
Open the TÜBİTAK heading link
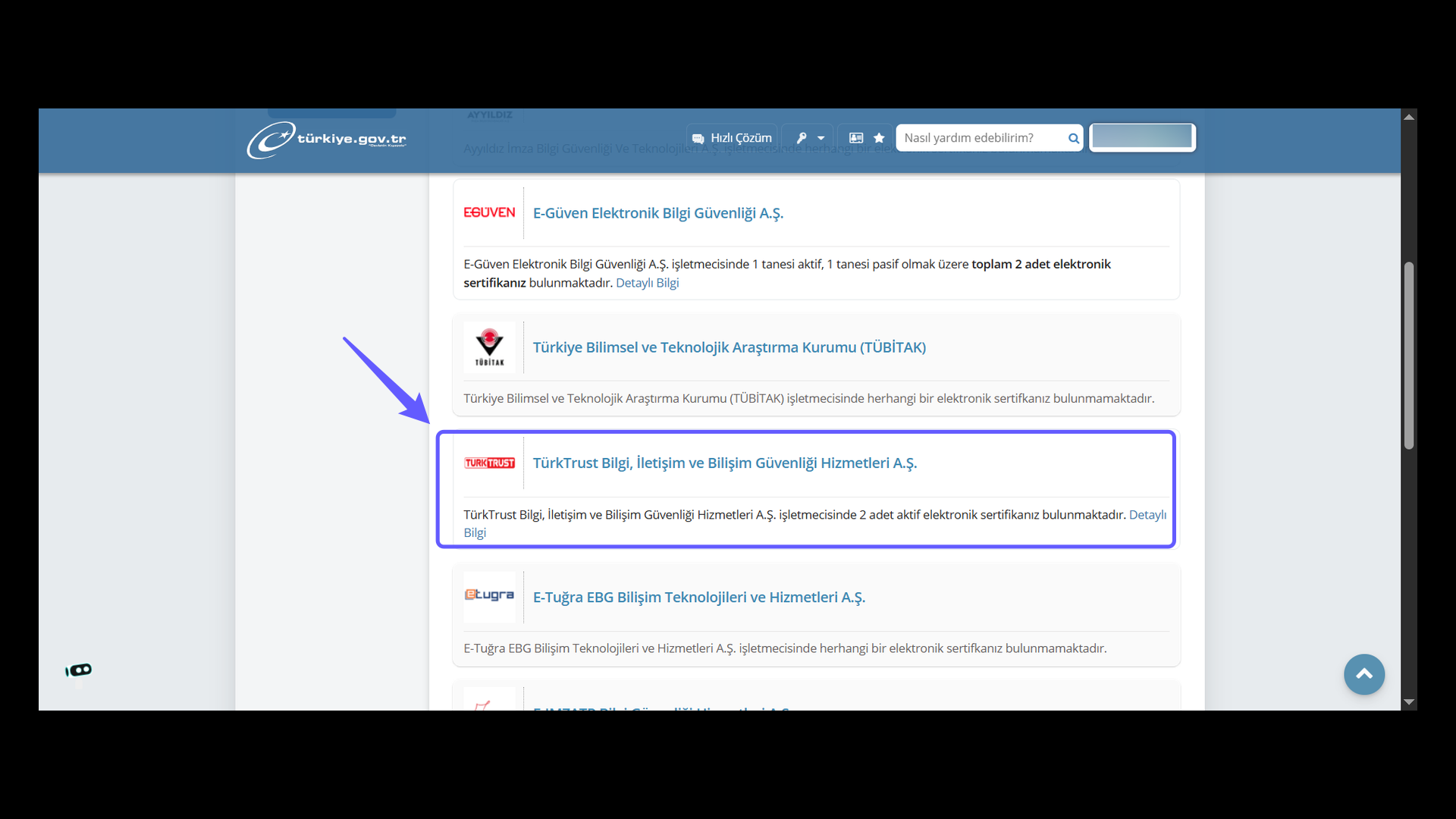729,347
